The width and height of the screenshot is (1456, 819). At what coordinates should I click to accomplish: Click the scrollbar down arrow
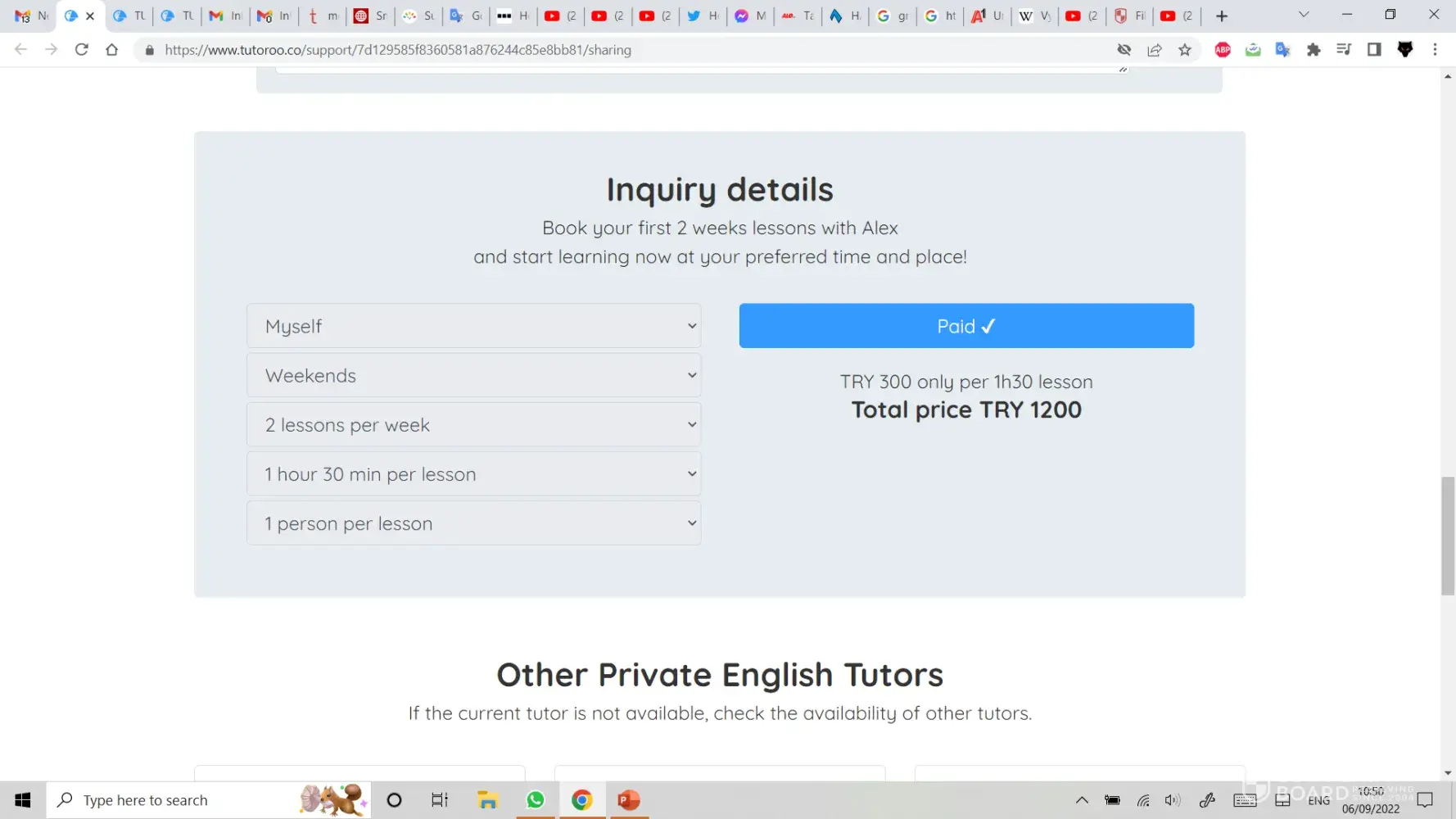pos(1448,772)
